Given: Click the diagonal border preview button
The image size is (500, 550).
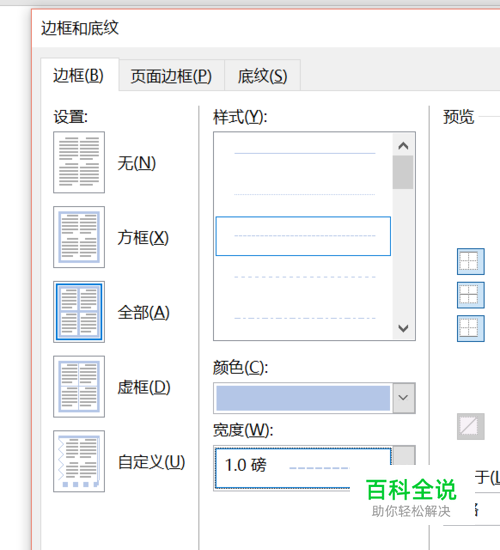Looking at the screenshot, I should pyautogui.click(x=471, y=427).
